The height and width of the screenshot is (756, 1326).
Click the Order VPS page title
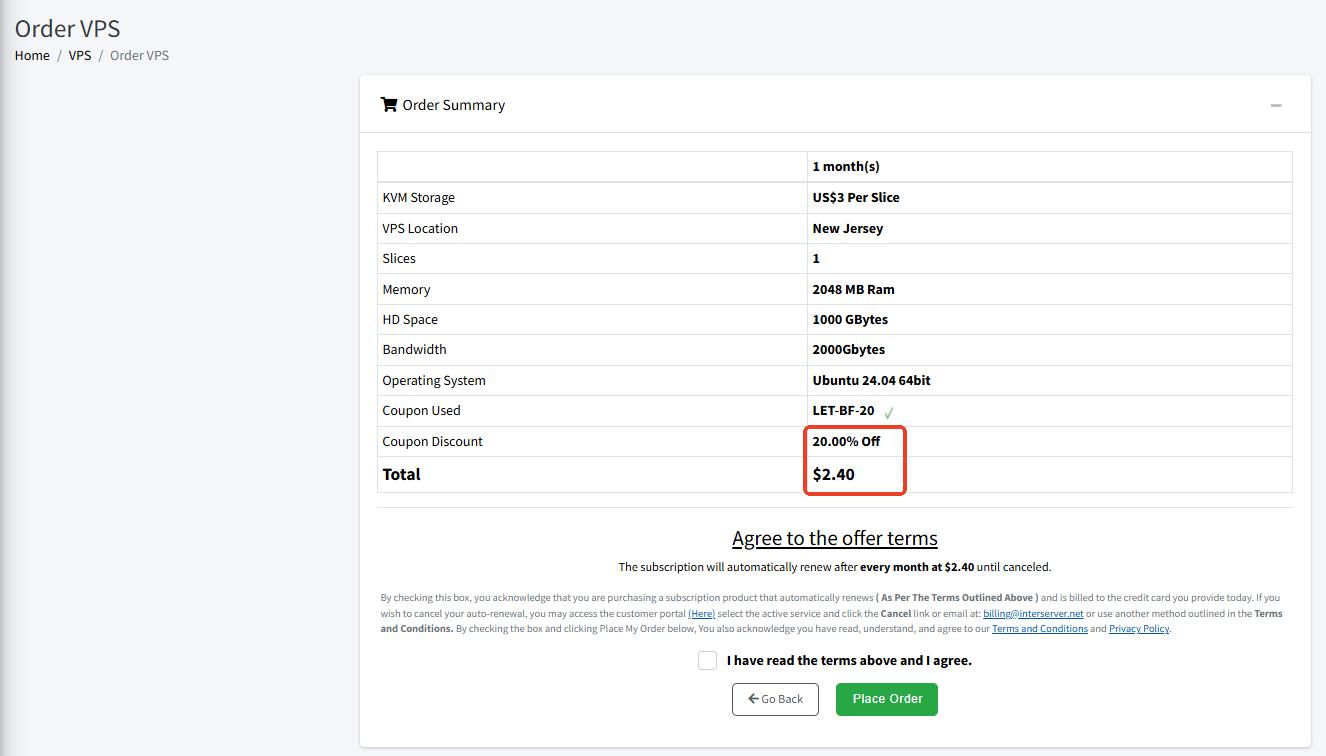click(67, 28)
